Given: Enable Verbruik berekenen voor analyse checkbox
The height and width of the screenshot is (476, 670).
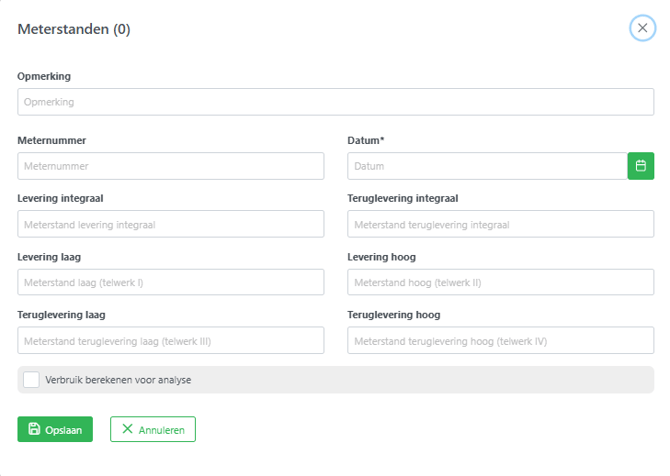Looking at the screenshot, I should tap(31, 380).
